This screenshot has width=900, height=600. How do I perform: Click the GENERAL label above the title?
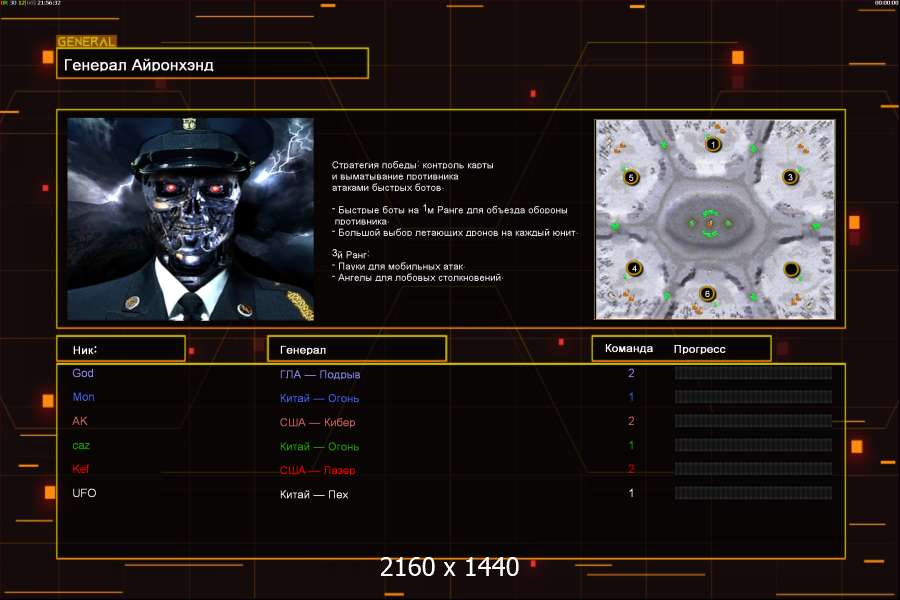point(86,41)
